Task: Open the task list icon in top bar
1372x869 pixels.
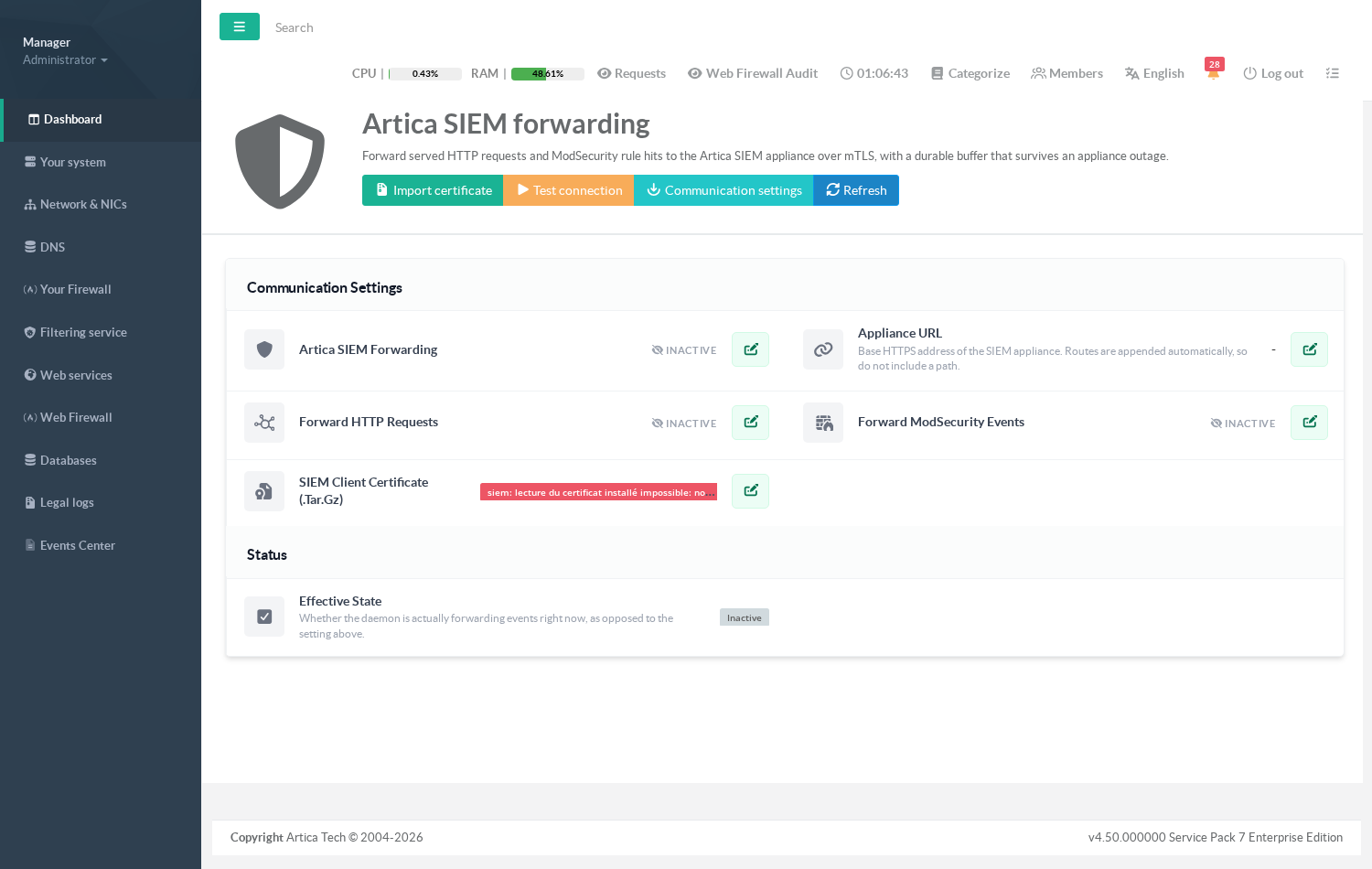Action: [x=1332, y=73]
